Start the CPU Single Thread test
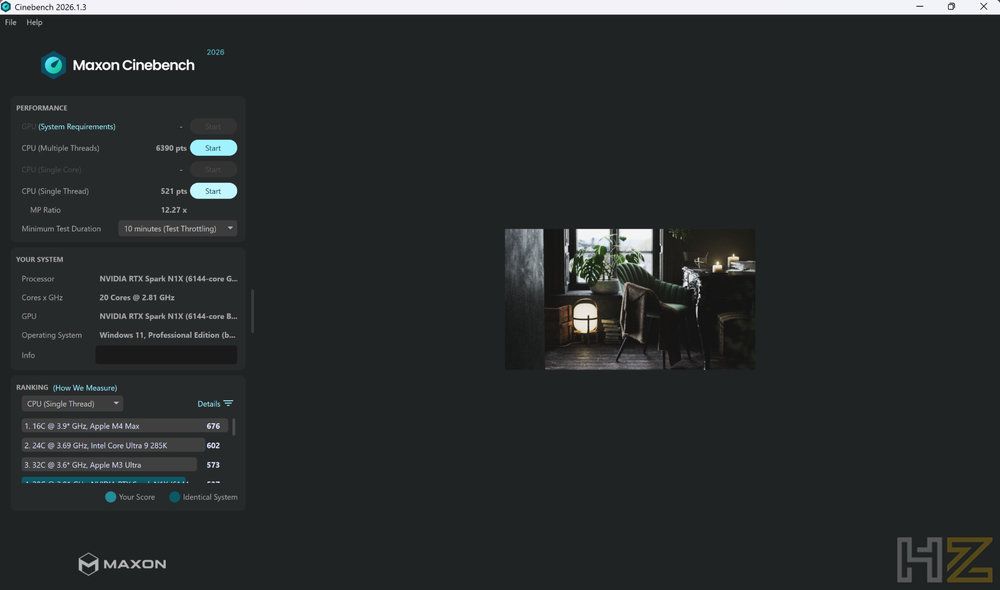The image size is (1000, 590). [x=214, y=191]
